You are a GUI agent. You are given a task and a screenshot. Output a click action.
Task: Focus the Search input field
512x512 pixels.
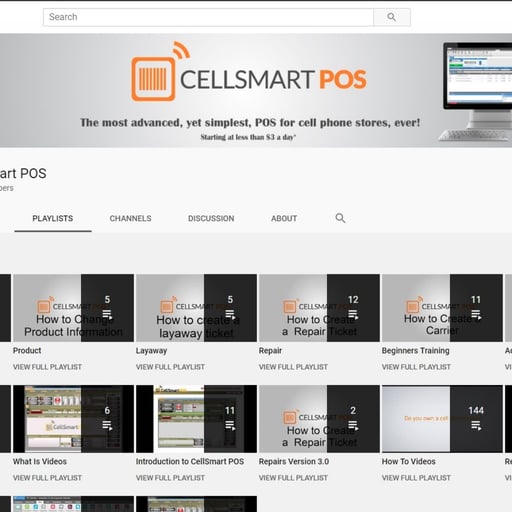[208, 17]
